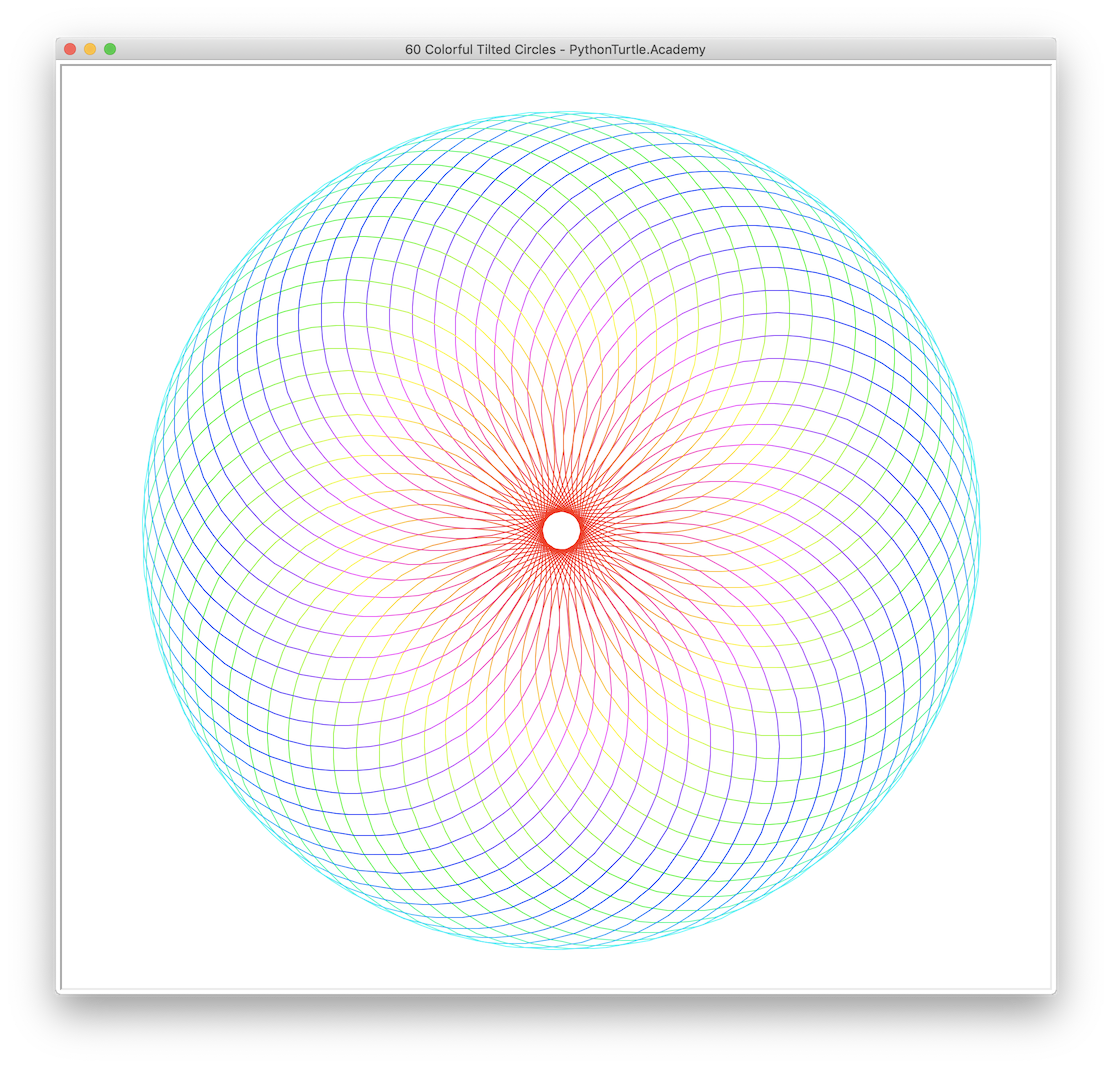The height and width of the screenshot is (1068, 1112).
Task: Click the white circle at spirograph center
Action: point(562,530)
